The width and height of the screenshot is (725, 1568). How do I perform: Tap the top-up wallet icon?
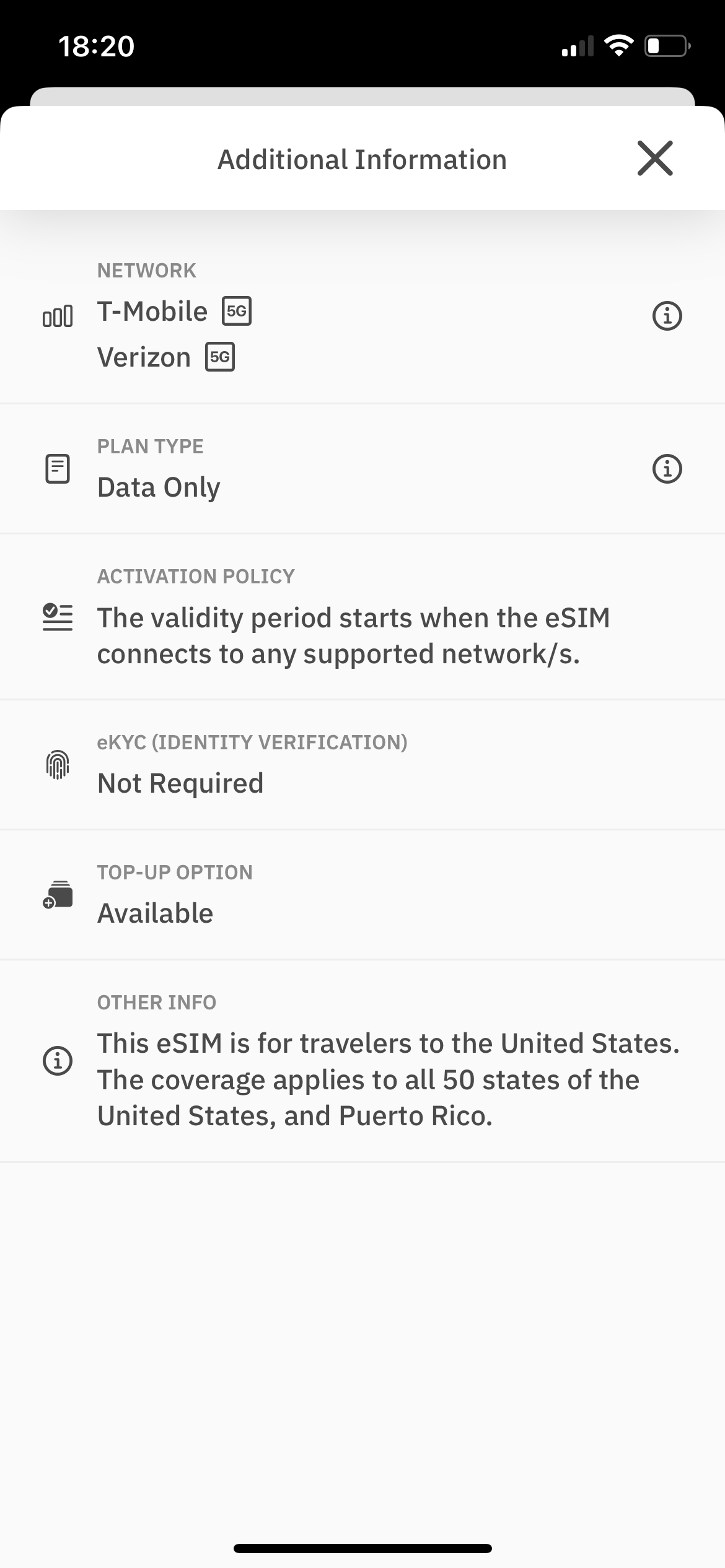coord(58,895)
